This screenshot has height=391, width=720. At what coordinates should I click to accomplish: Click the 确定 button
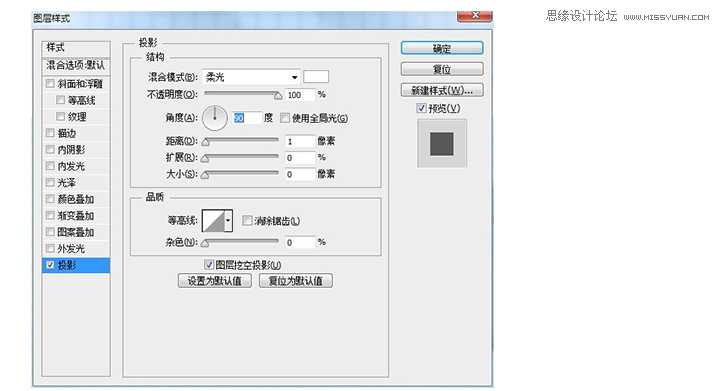(442, 48)
